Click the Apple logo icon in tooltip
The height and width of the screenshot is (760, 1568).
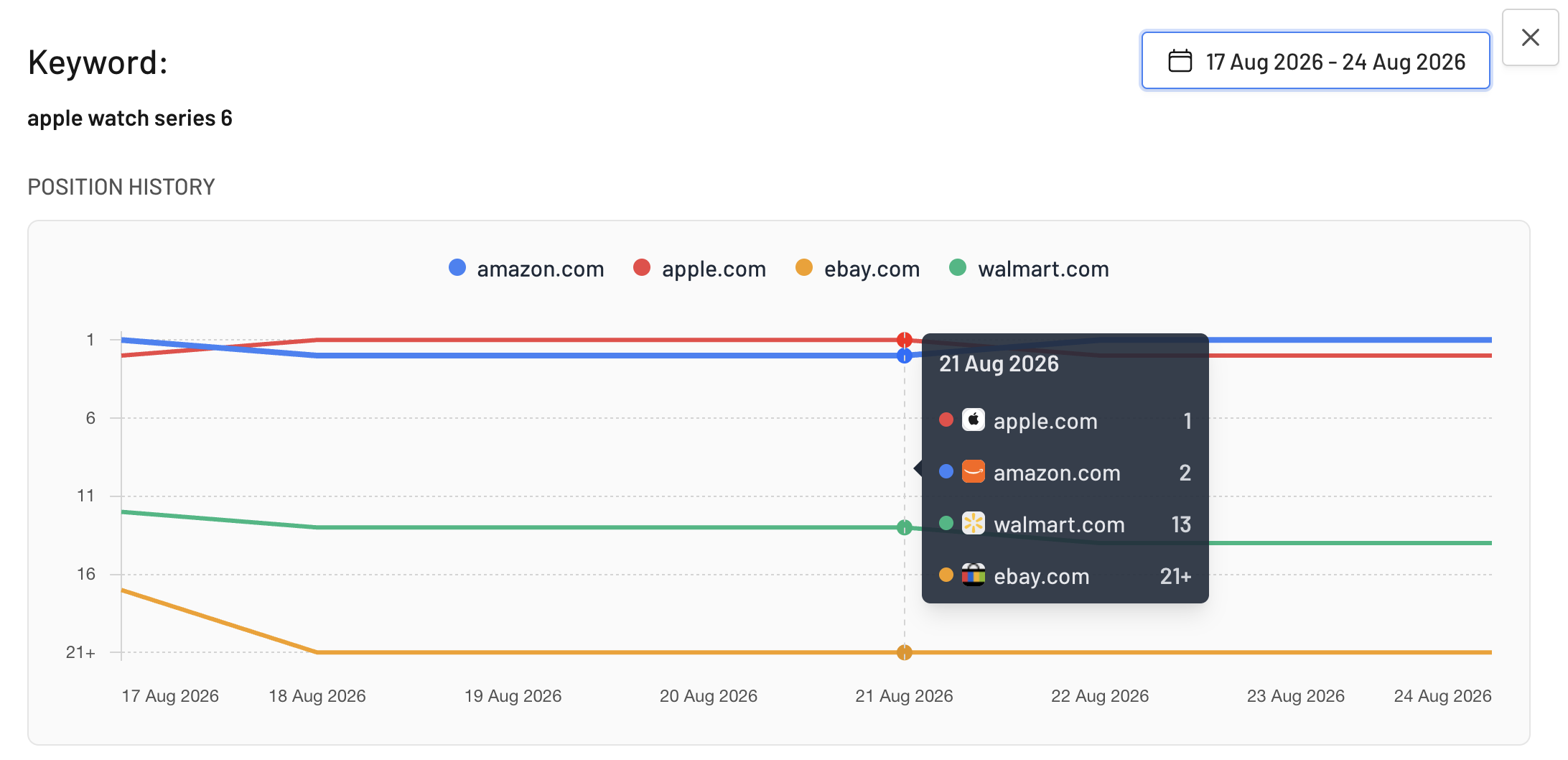(973, 420)
